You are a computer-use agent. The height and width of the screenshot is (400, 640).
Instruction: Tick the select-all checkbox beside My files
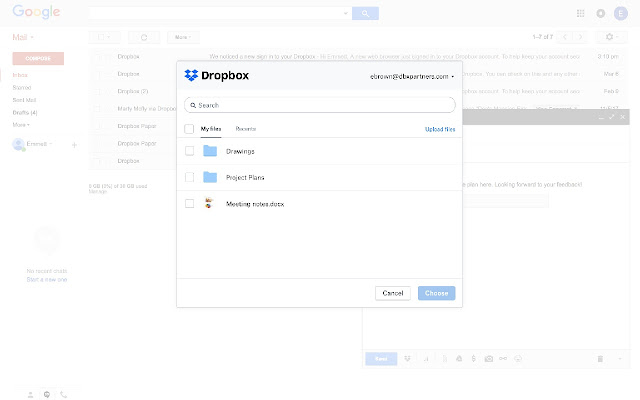point(189,129)
